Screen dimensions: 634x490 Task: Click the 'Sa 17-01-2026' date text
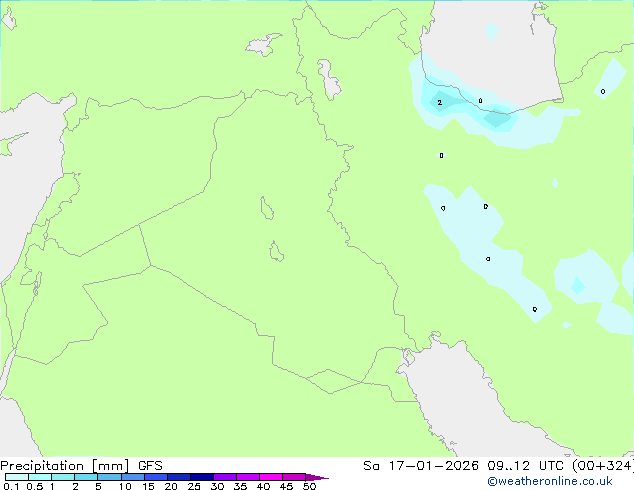click(421, 466)
